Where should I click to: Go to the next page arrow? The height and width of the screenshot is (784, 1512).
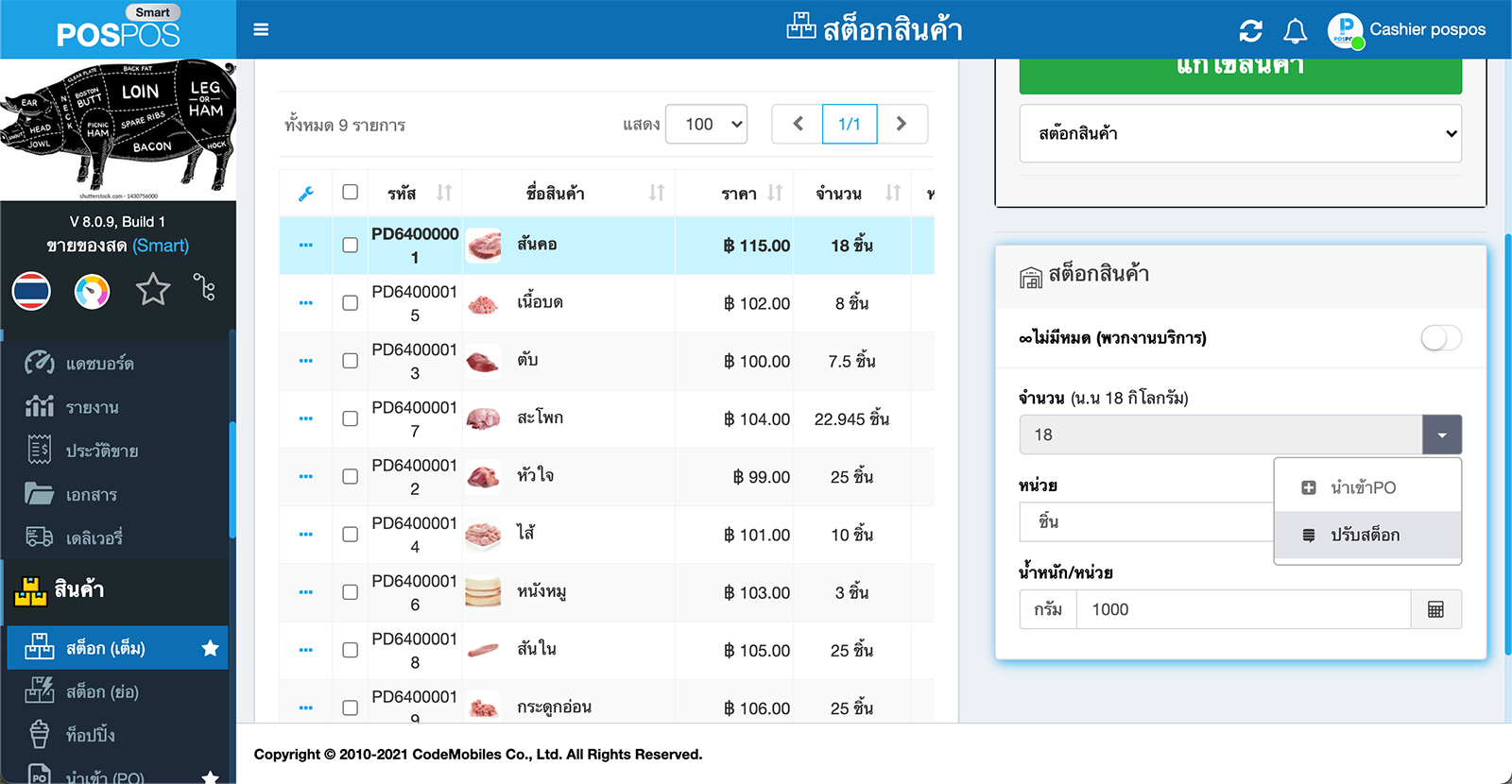(x=902, y=124)
